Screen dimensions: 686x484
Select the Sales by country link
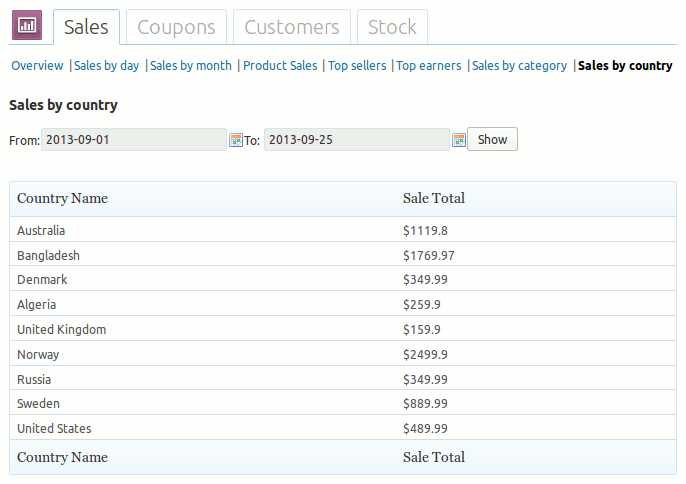[x=625, y=66]
